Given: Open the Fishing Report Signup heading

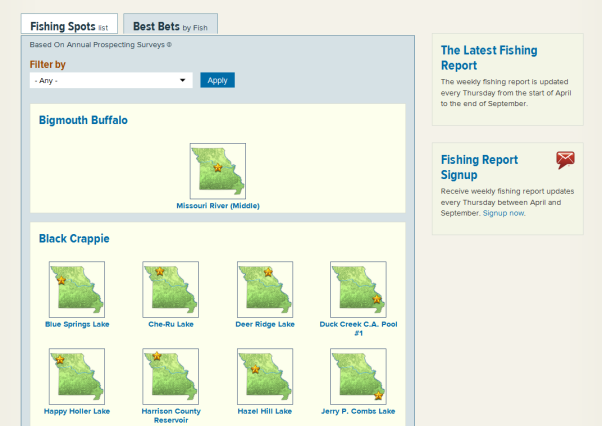Looking at the screenshot, I should [479, 167].
